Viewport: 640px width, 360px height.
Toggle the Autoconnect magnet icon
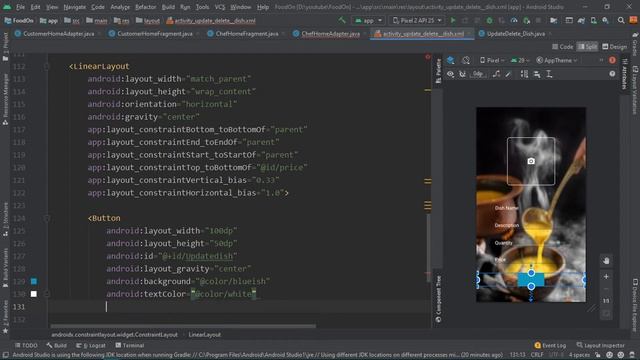[x=462, y=74]
